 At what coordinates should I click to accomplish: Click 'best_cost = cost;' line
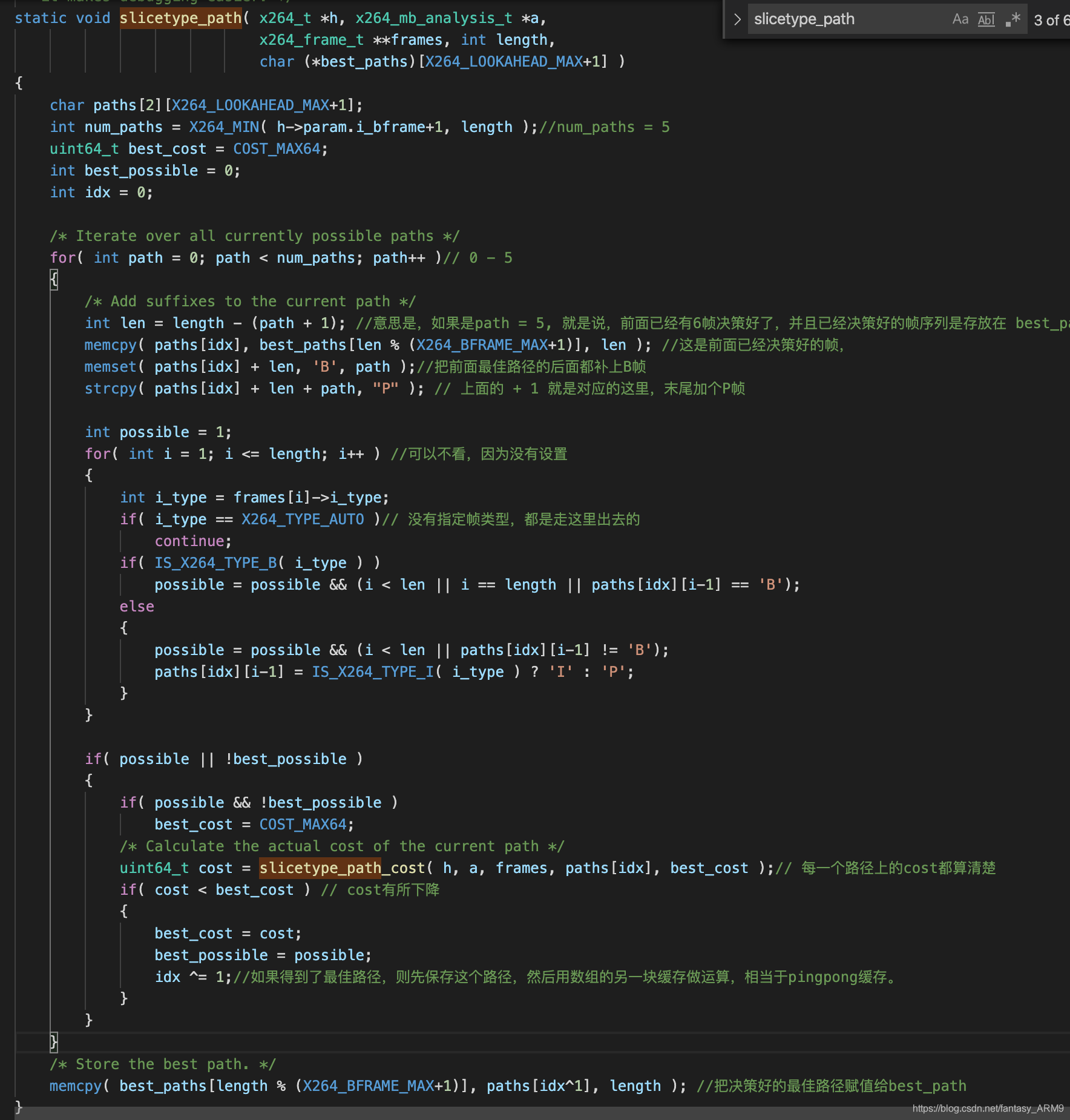[x=228, y=934]
